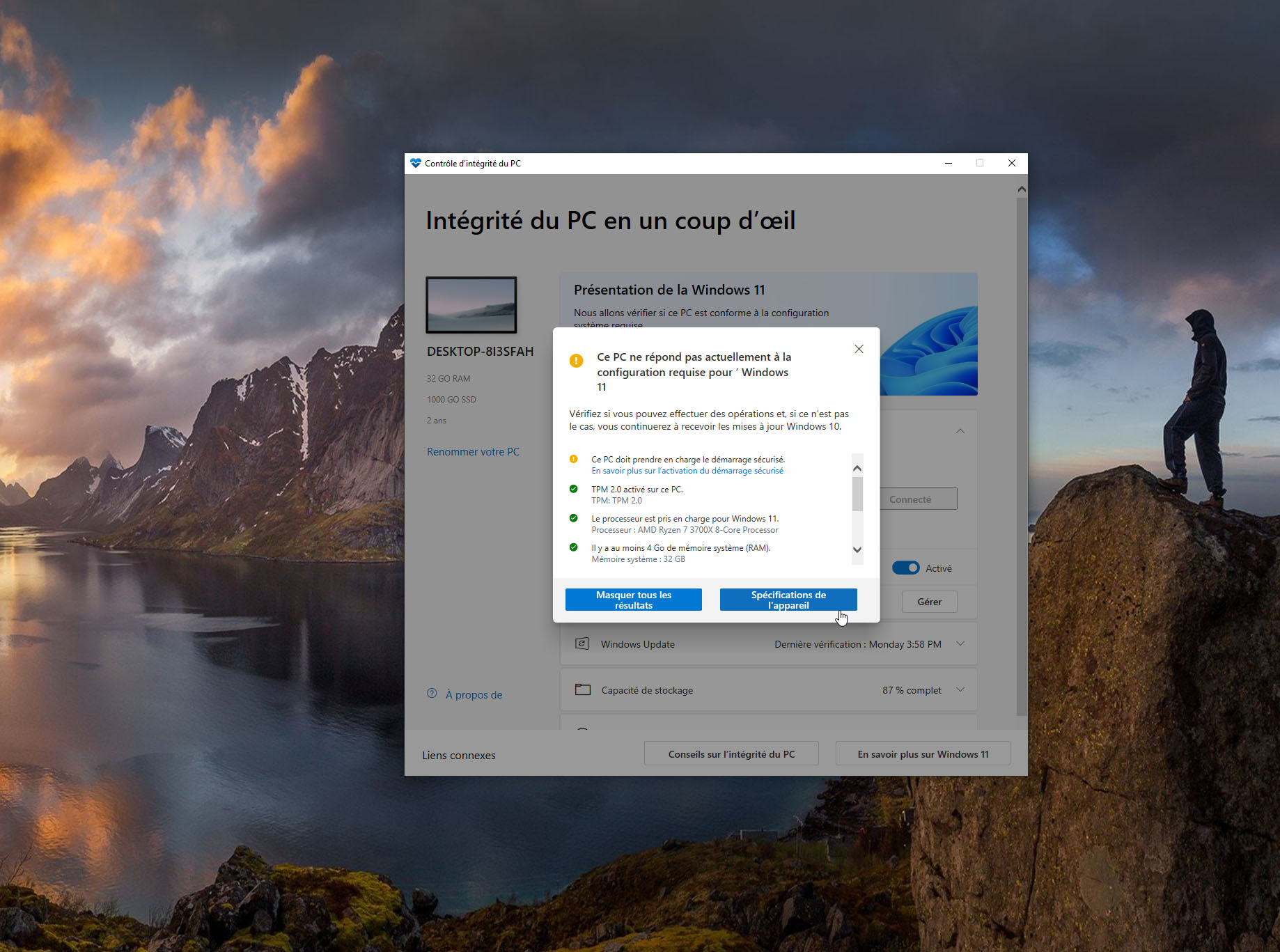The height and width of the screenshot is (952, 1280).
Task: Open Spécifications de l'appareil
Action: [788, 600]
